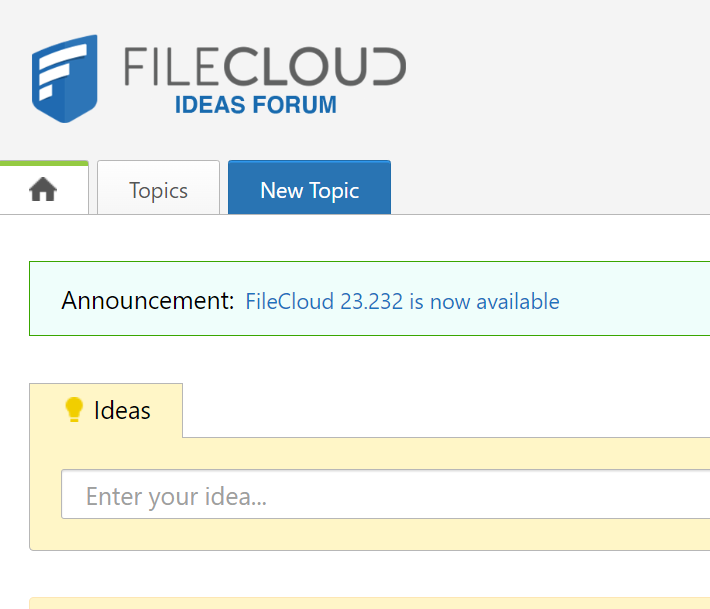Click the yellow lightbulb icon
The width and height of the screenshot is (710, 609).
click(74, 410)
